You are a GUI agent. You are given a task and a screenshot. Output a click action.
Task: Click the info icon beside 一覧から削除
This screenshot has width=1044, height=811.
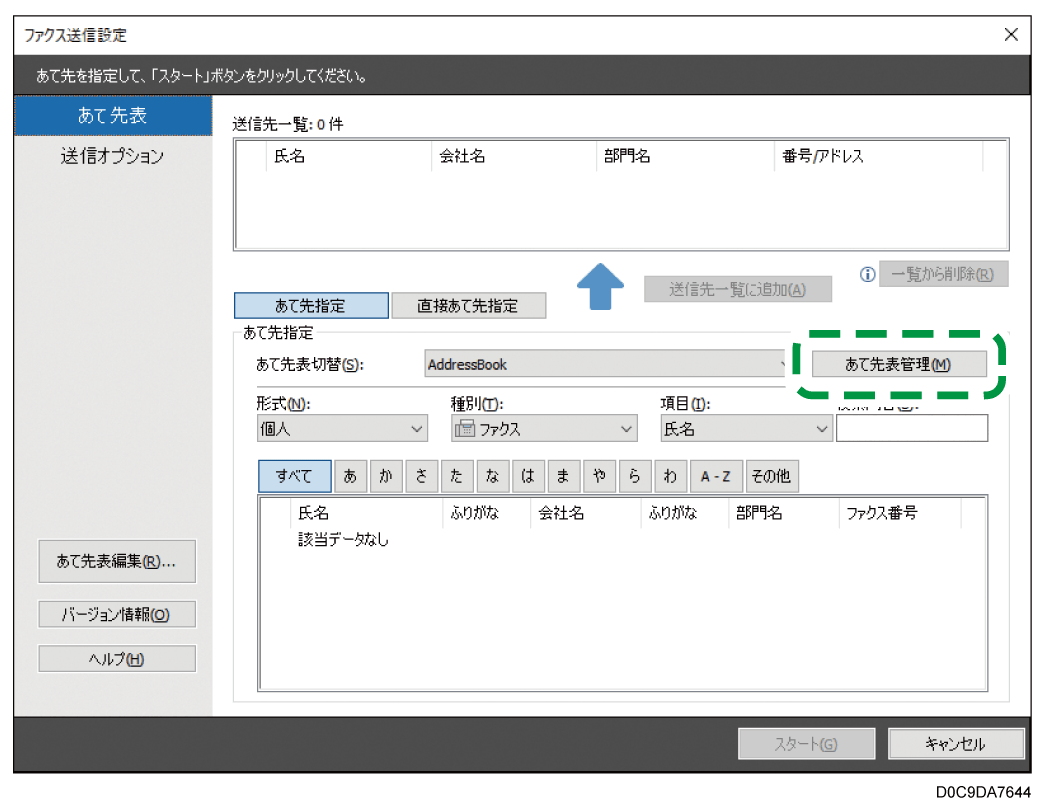pos(867,274)
